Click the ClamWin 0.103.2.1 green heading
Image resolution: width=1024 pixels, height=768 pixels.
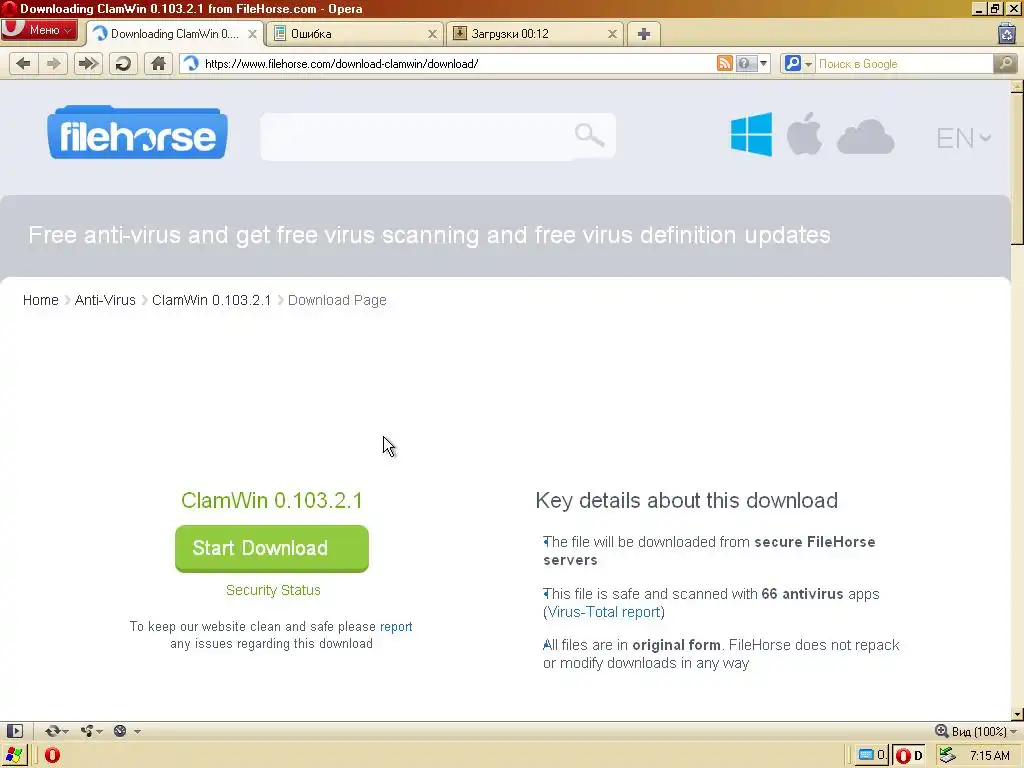click(272, 500)
